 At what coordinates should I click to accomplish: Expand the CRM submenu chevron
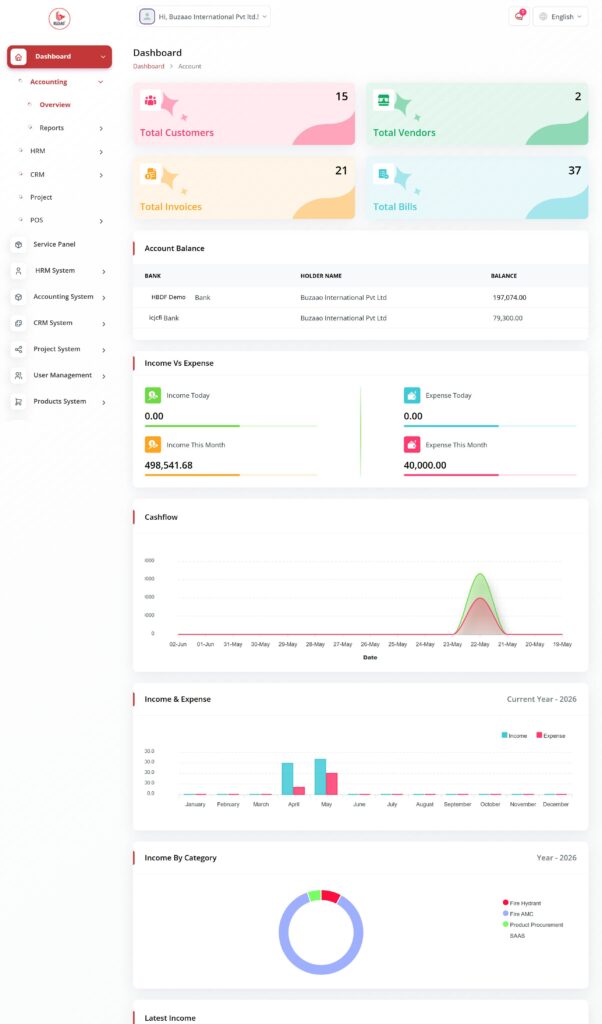coord(101,175)
